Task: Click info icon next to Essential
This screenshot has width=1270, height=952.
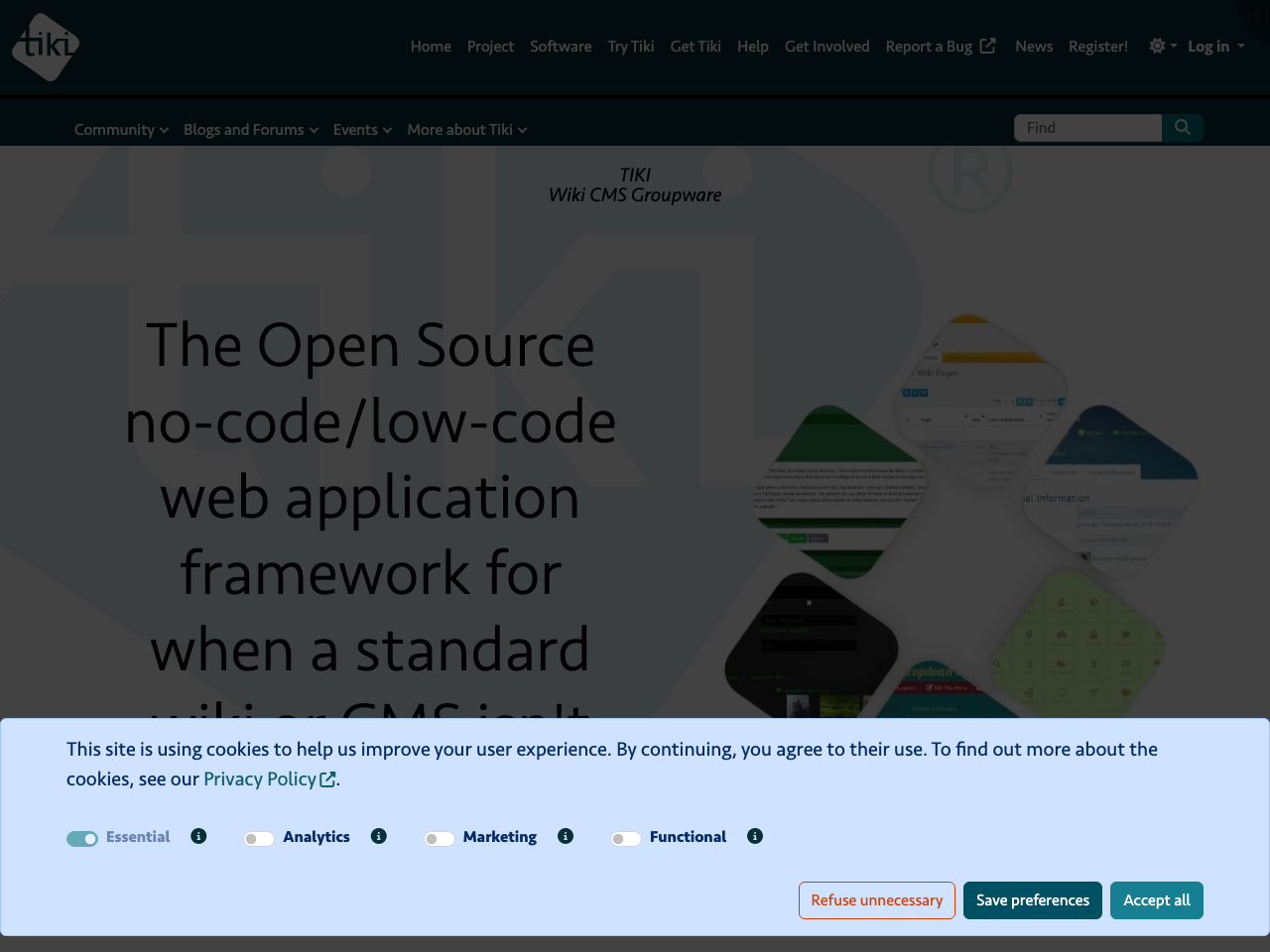Action: [198, 837]
